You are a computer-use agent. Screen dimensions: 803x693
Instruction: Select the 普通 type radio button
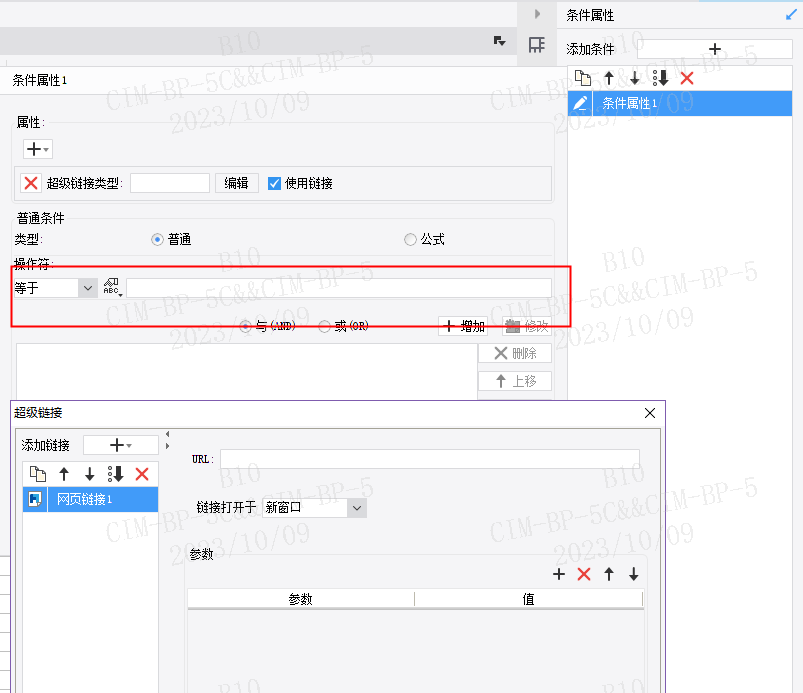tap(157, 239)
